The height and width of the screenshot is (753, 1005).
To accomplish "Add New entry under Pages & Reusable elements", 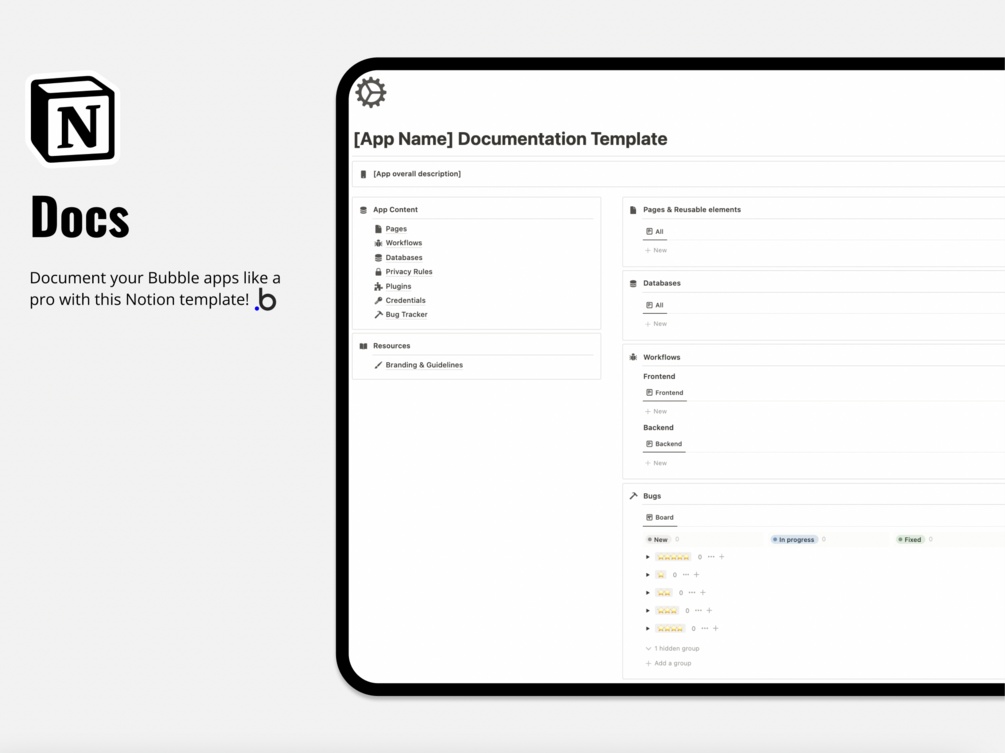I will point(656,251).
